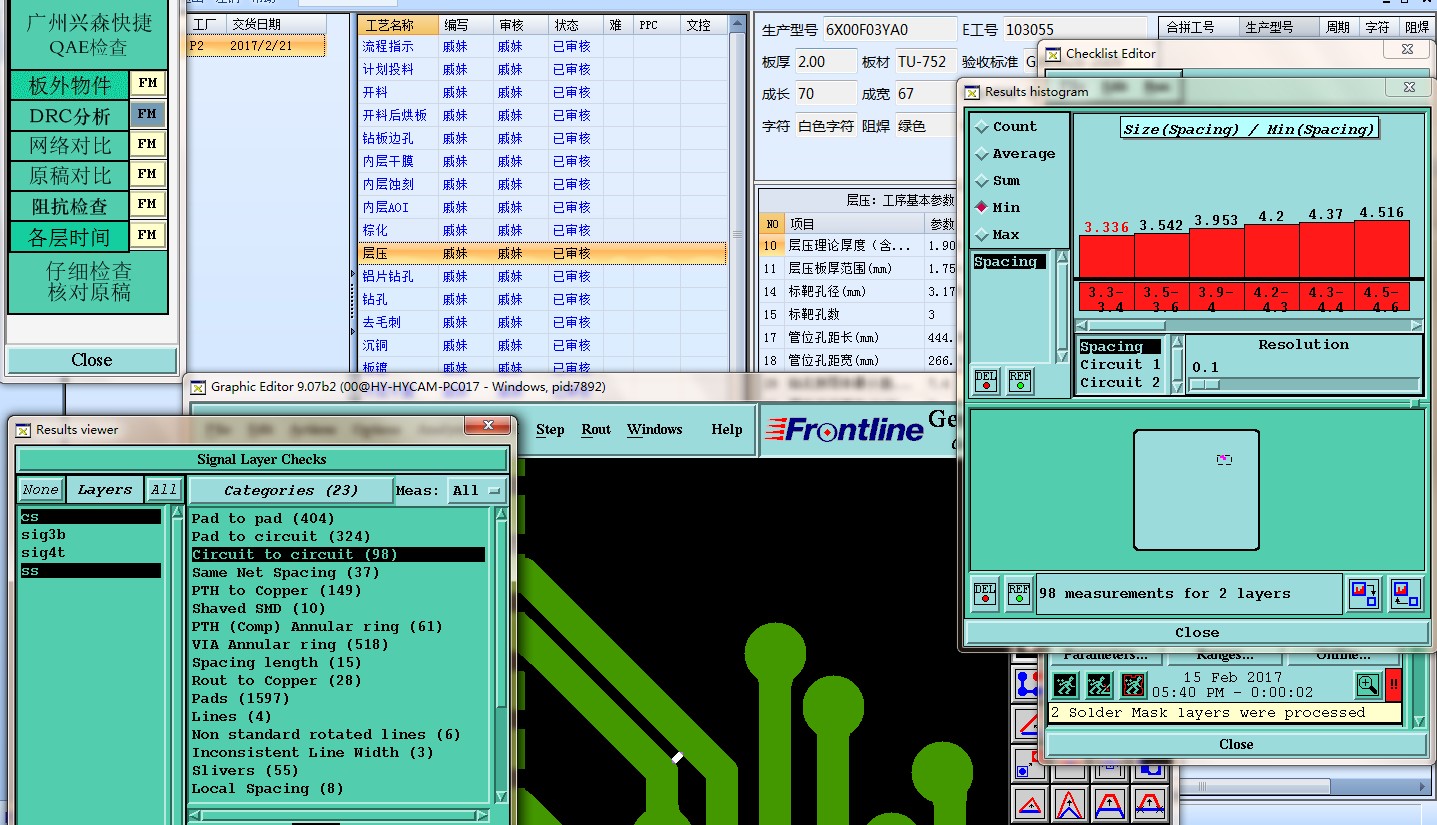The height and width of the screenshot is (825, 1437).
Task: Open Rout menu in Graphic Editor
Action: [x=596, y=430]
